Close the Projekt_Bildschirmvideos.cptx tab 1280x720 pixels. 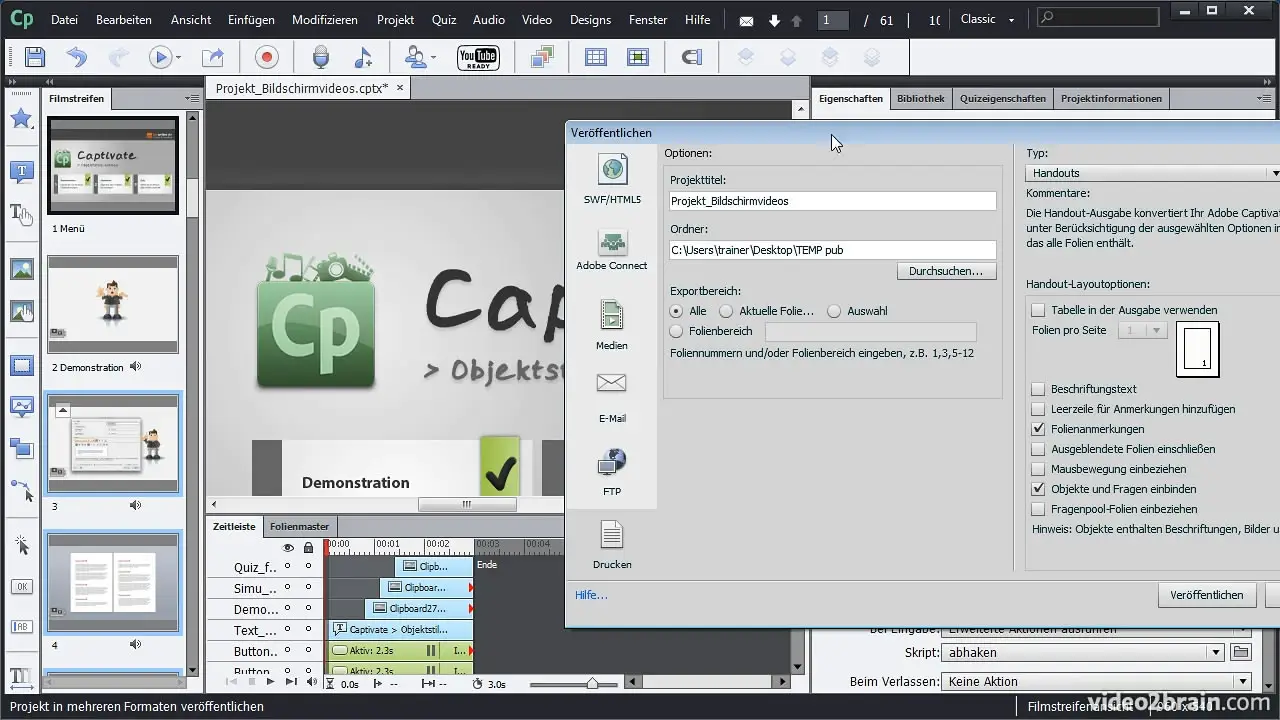[x=400, y=88]
